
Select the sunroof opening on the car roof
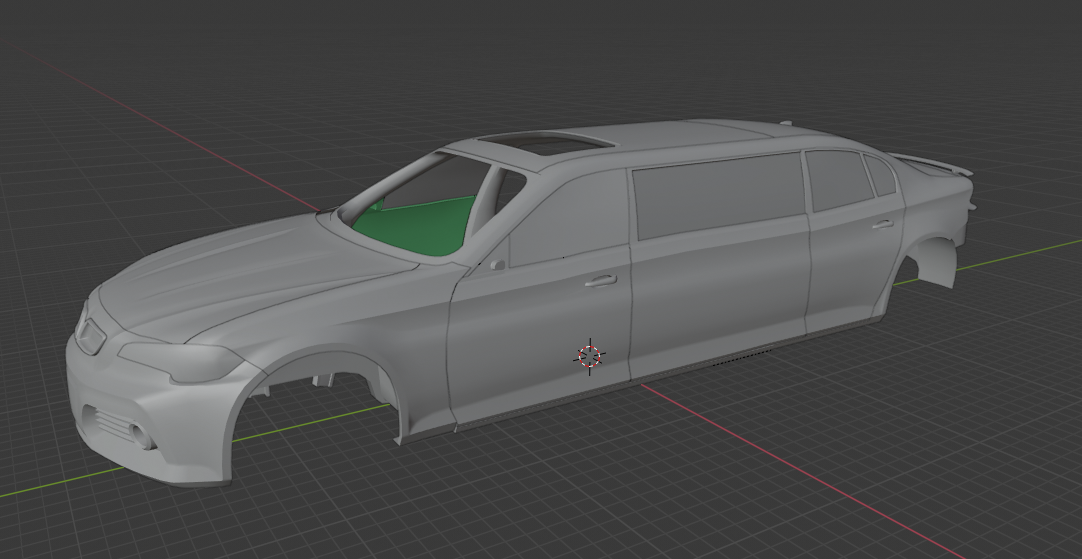click(545, 143)
